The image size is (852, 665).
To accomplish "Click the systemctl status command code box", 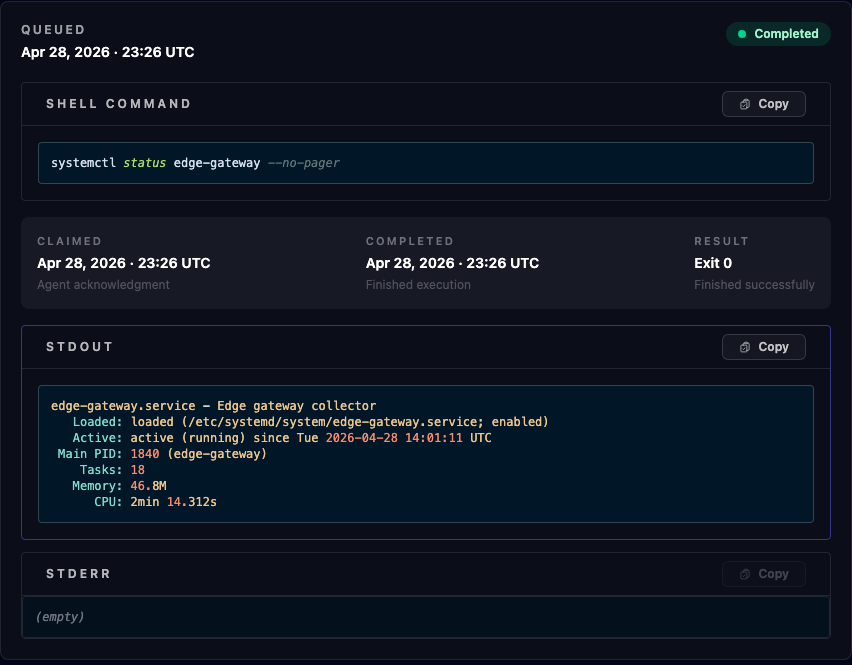I will click(x=425, y=163).
